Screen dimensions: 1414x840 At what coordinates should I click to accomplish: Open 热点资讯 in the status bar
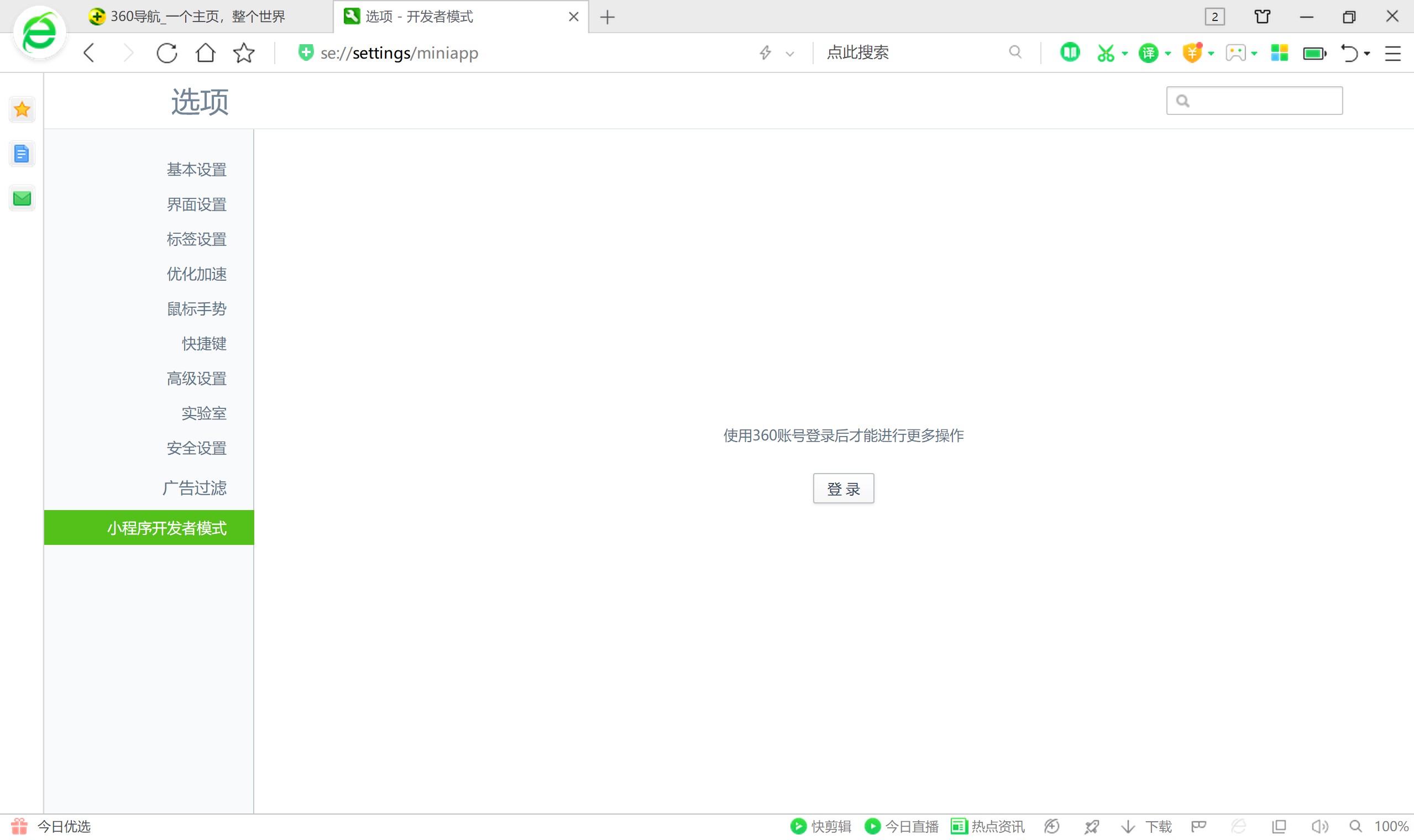(x=988, y=827)
